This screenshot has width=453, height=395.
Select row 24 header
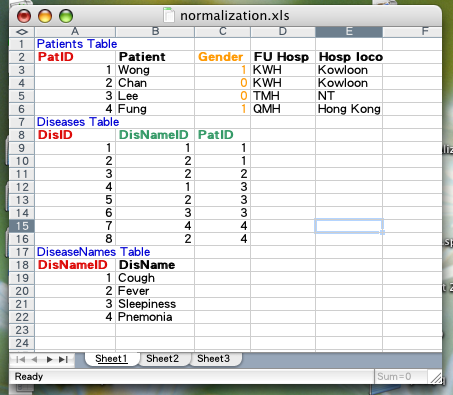tap(22, 343)
